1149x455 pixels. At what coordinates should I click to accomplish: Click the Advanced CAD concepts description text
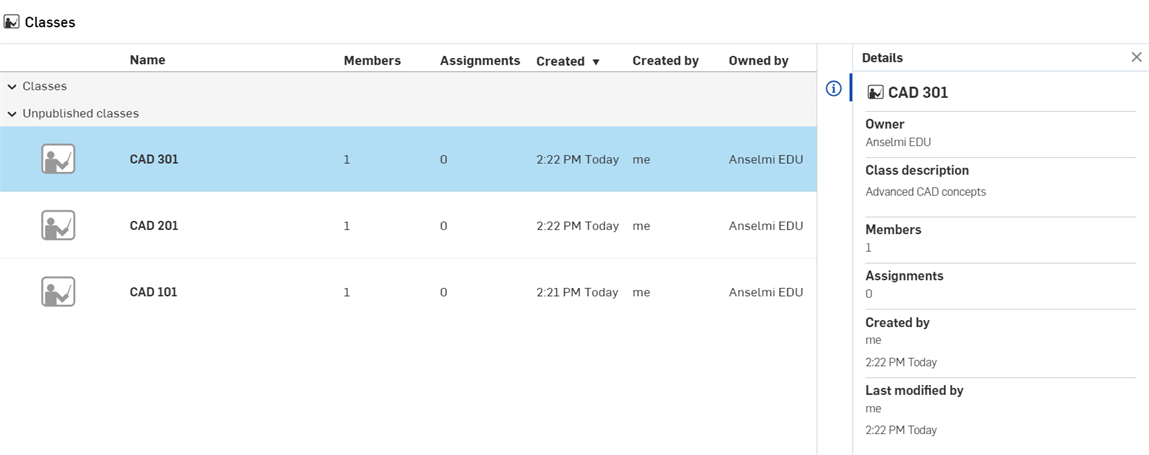tap(926, 192)
